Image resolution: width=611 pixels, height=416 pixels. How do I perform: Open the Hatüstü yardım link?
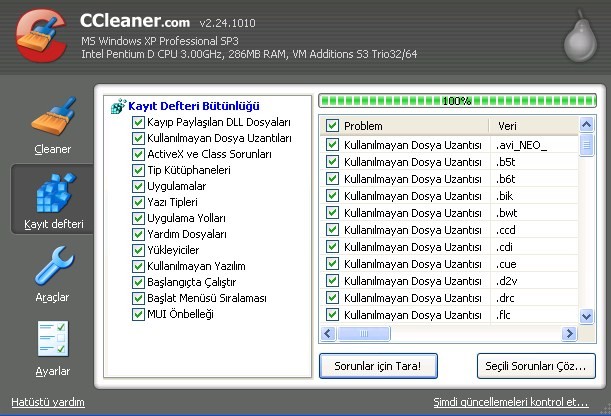[x=48, y=402]
